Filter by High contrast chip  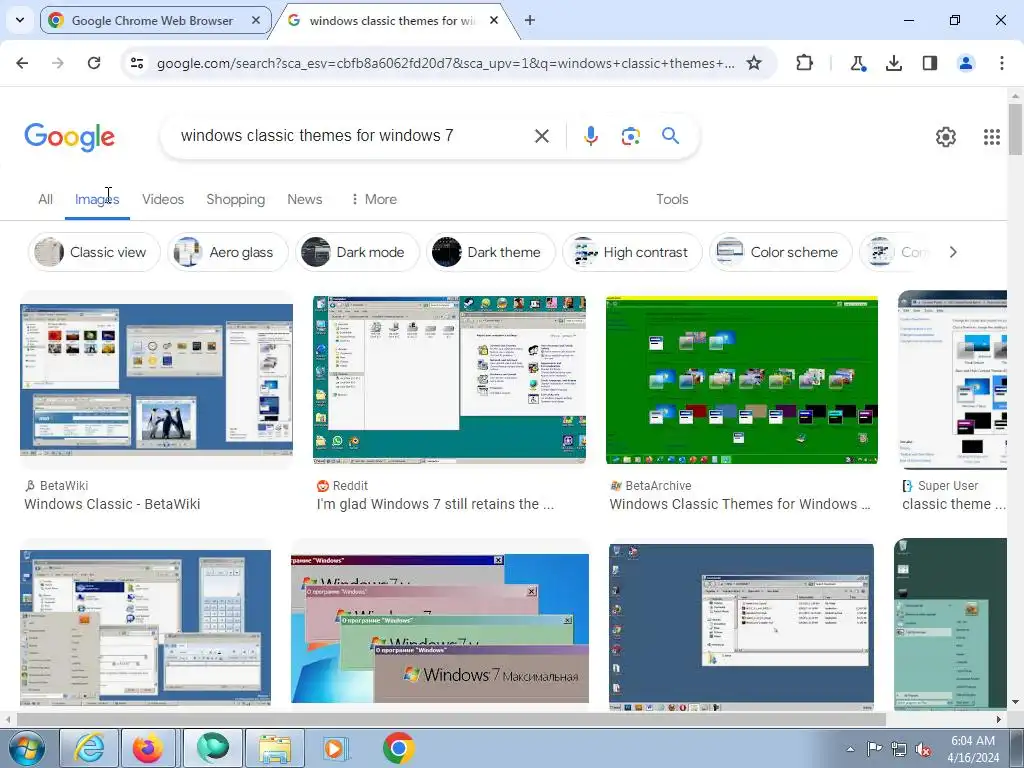[632, 252]
